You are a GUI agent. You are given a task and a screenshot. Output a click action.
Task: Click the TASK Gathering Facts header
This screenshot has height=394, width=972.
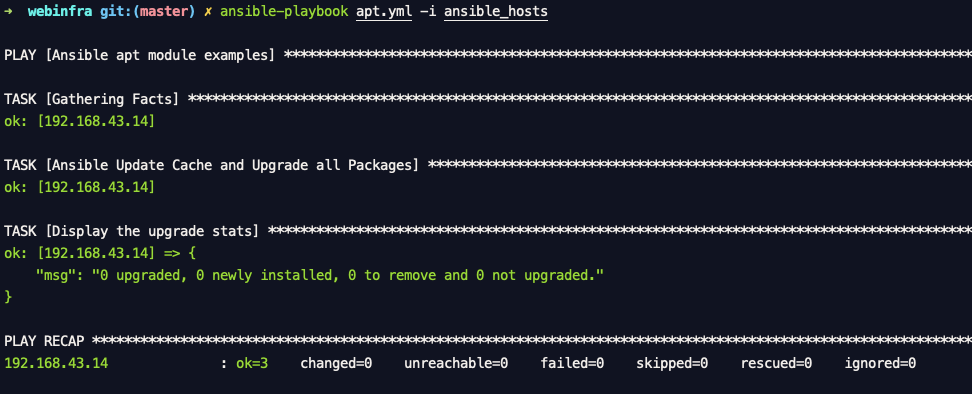[x=91, y=99]
